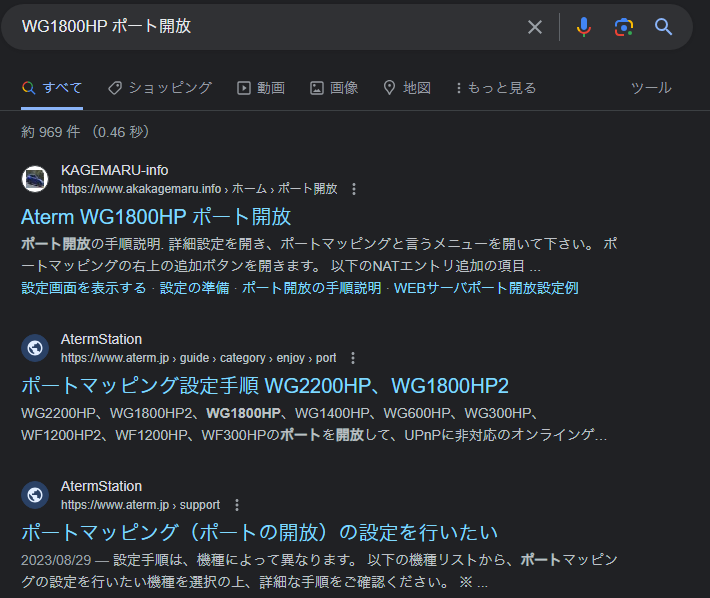Clear the search box with the X icon
The height and width of the screenshot is (598, 710).
[x=535, y=27]
